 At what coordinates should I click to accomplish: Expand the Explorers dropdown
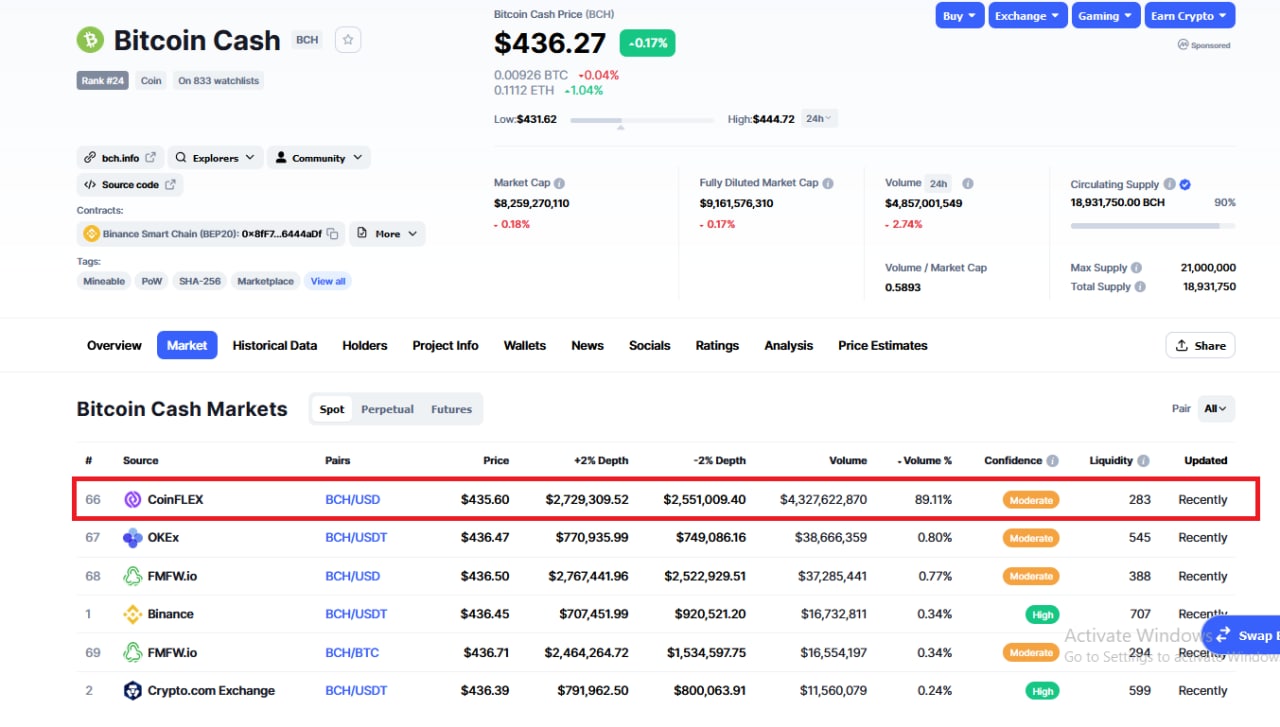coord(216,158)
